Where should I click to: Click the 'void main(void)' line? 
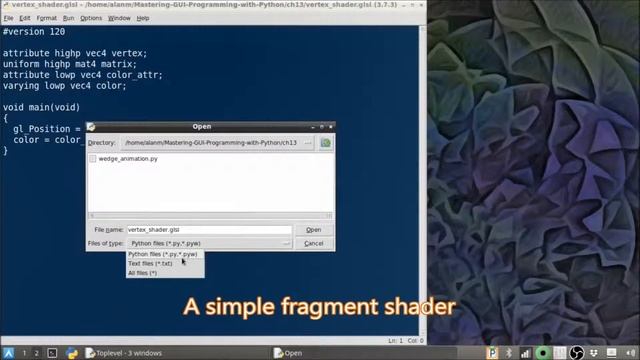pos(41,107)
